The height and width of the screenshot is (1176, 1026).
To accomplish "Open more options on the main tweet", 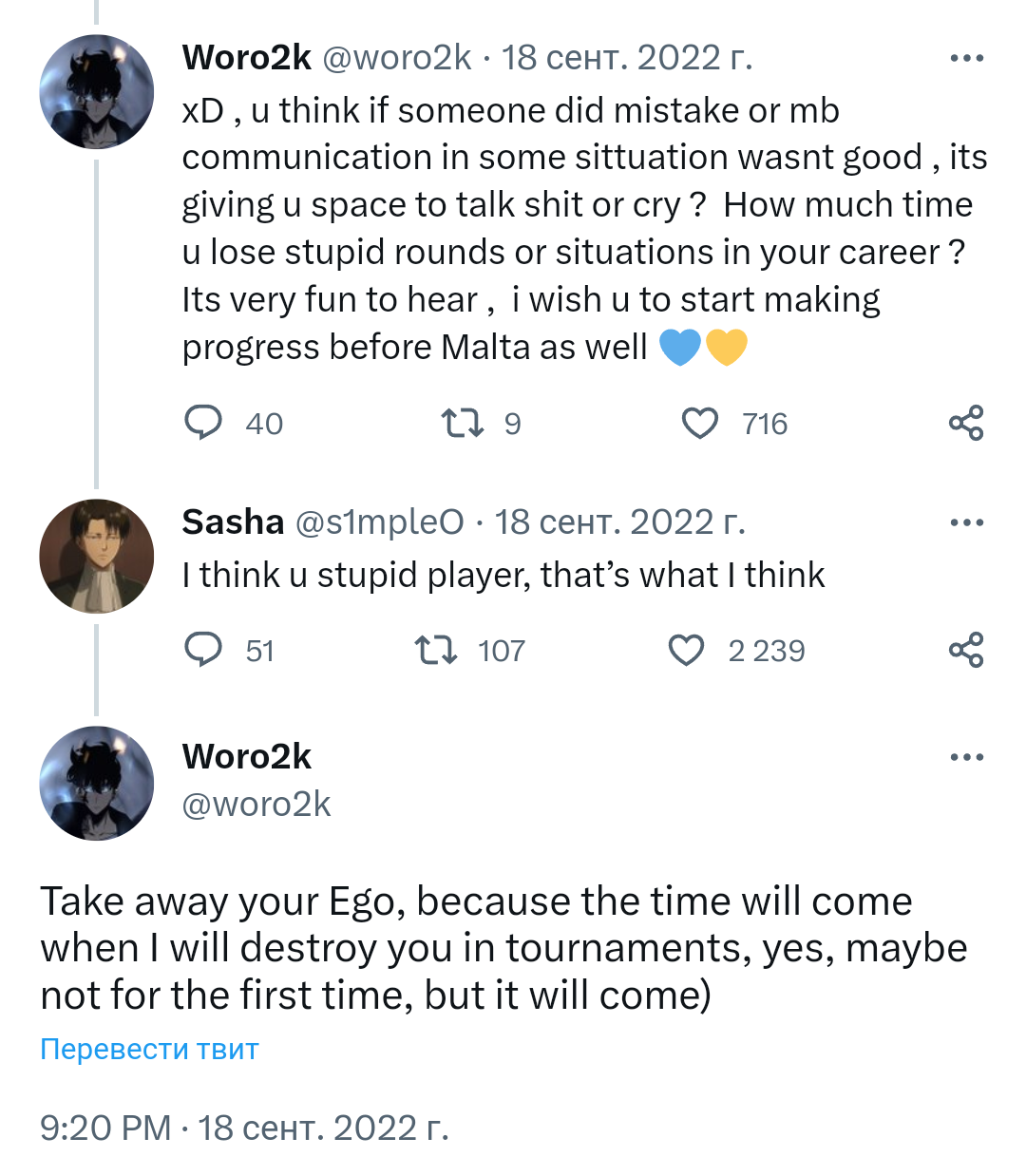I will [966, 757].
